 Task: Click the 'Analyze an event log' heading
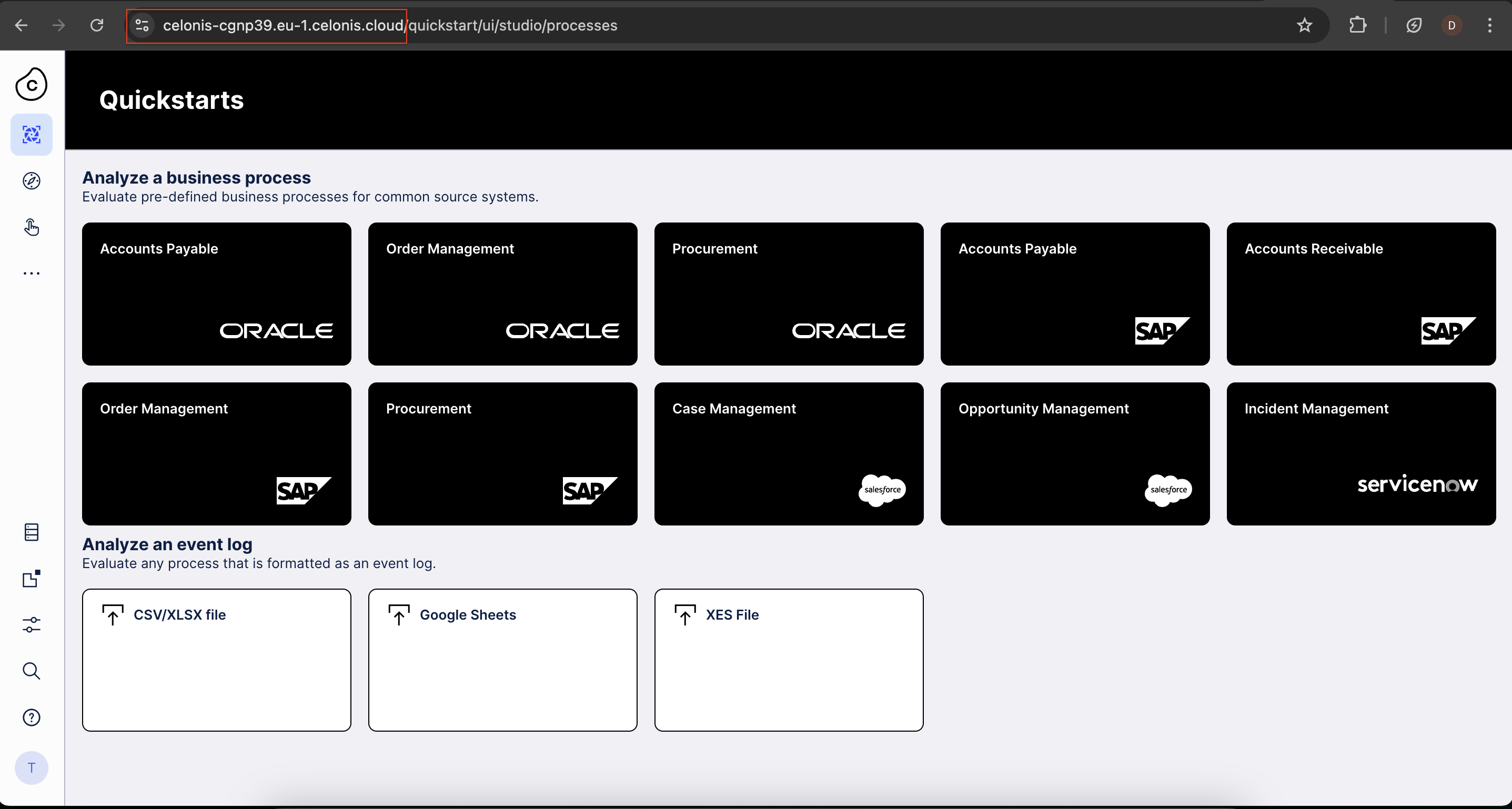[167, 544]
